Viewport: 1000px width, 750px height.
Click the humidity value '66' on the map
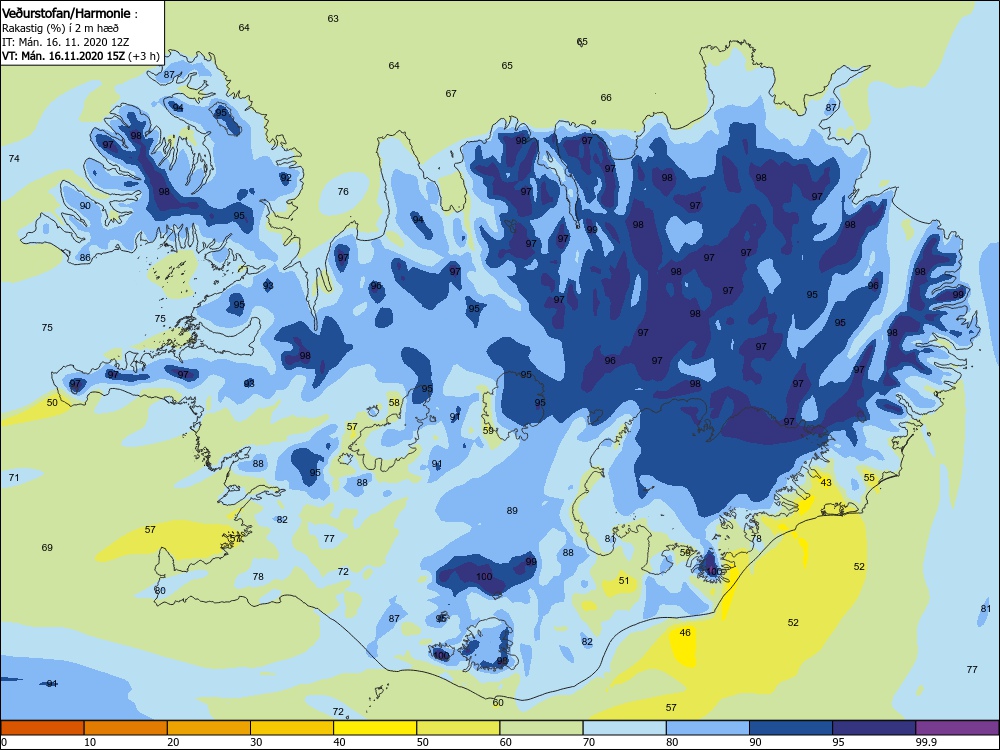(x=606, y=98)
